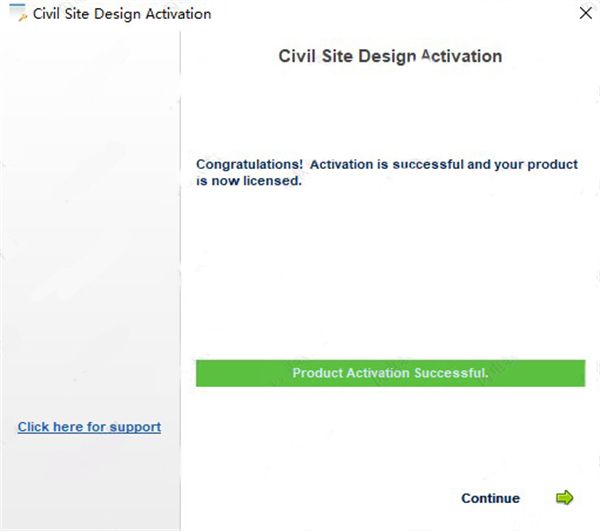Viewport: 600px width, 531px height.
Task: Open the Click here for support link
Action: [89, 427]
